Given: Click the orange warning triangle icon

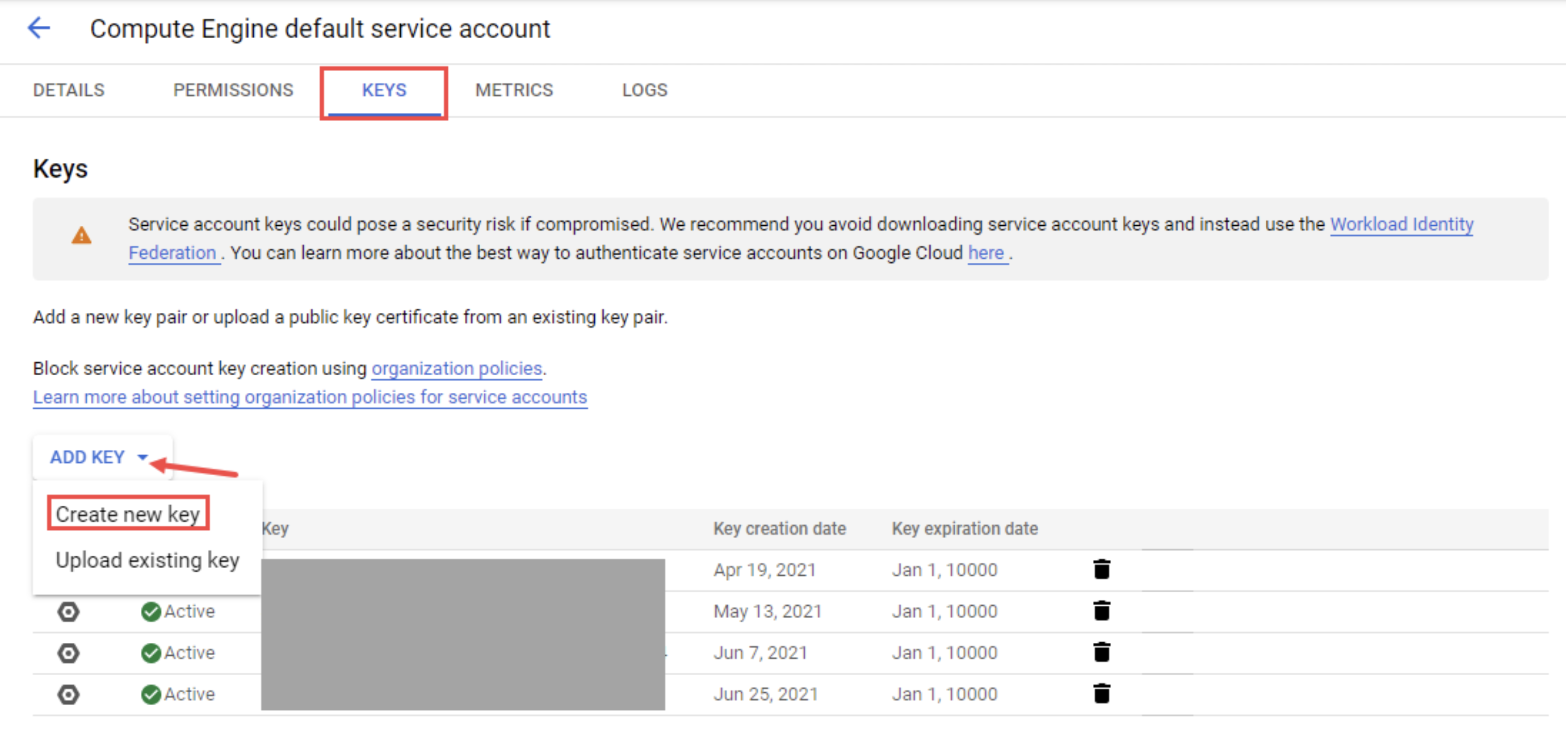Looking at the screenshot, I should pos(81,236).
